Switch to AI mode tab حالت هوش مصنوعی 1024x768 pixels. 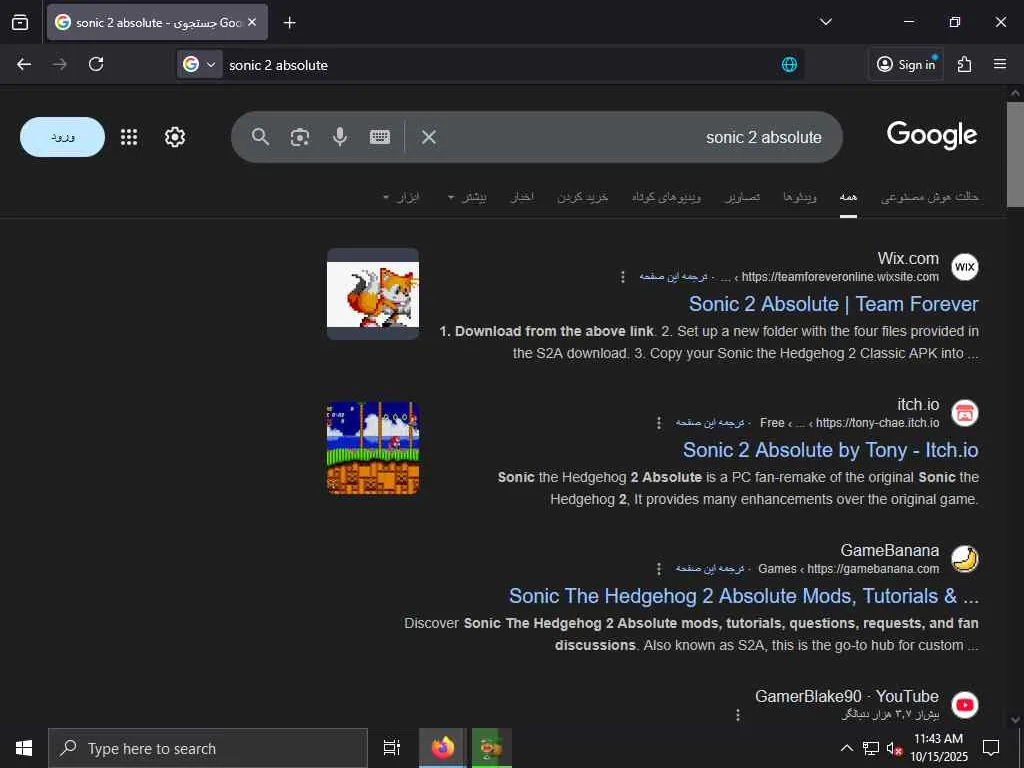(x=929, y=197)
